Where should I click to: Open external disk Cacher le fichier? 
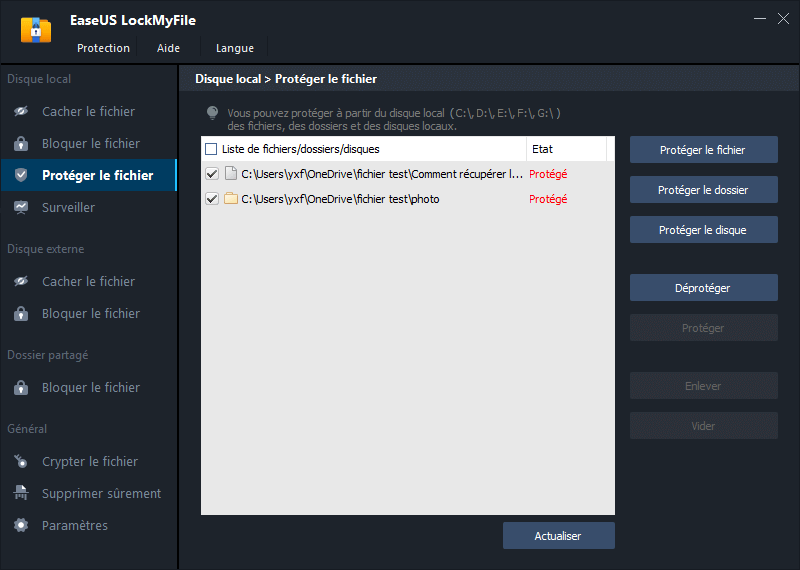coord(88,281)
